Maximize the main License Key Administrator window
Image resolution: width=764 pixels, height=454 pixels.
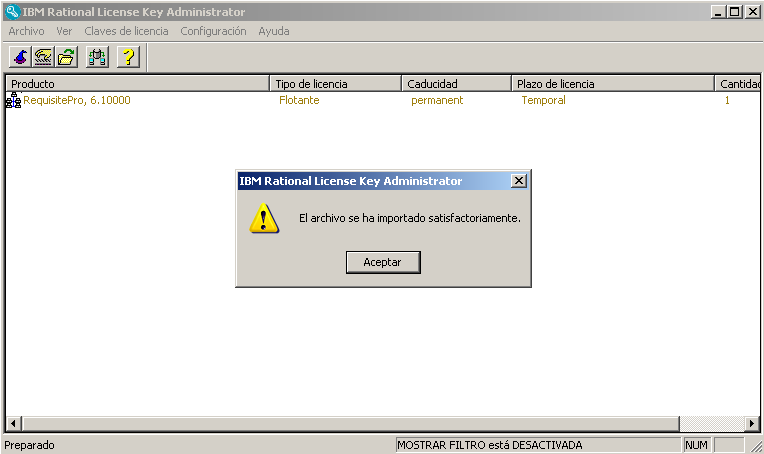tap(734, 12)
